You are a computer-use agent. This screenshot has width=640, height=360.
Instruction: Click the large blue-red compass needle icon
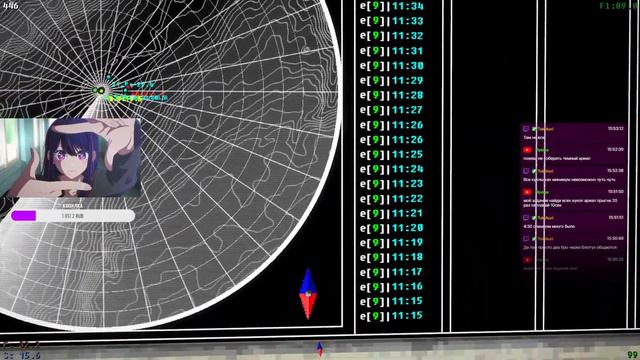coord(308,293)
